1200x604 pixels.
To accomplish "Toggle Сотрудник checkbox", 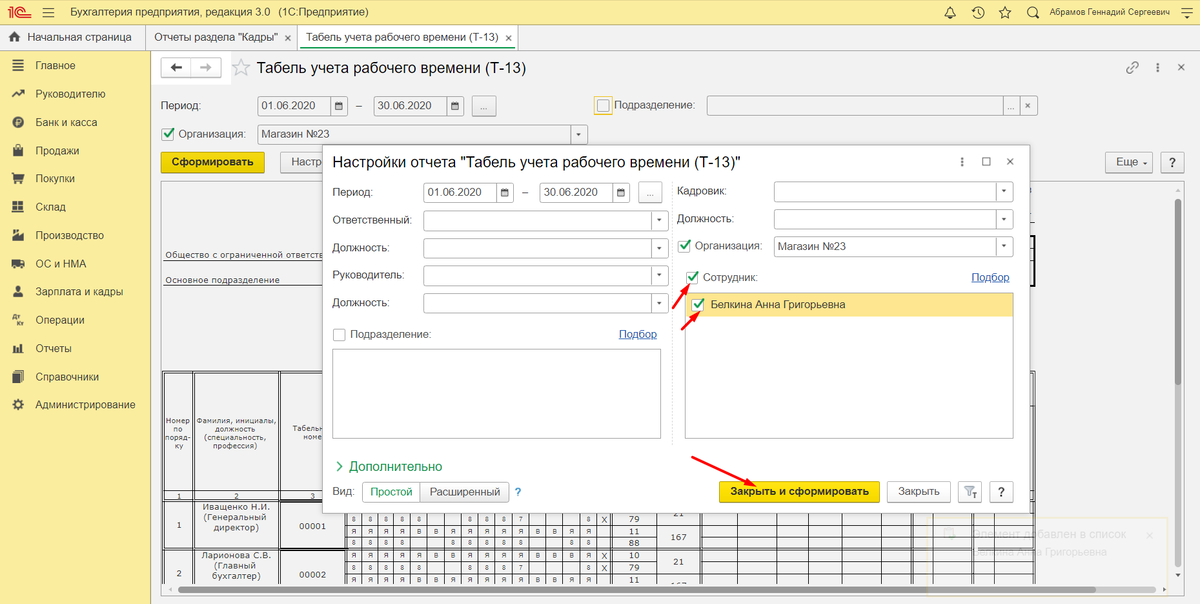I will [692, 277].
